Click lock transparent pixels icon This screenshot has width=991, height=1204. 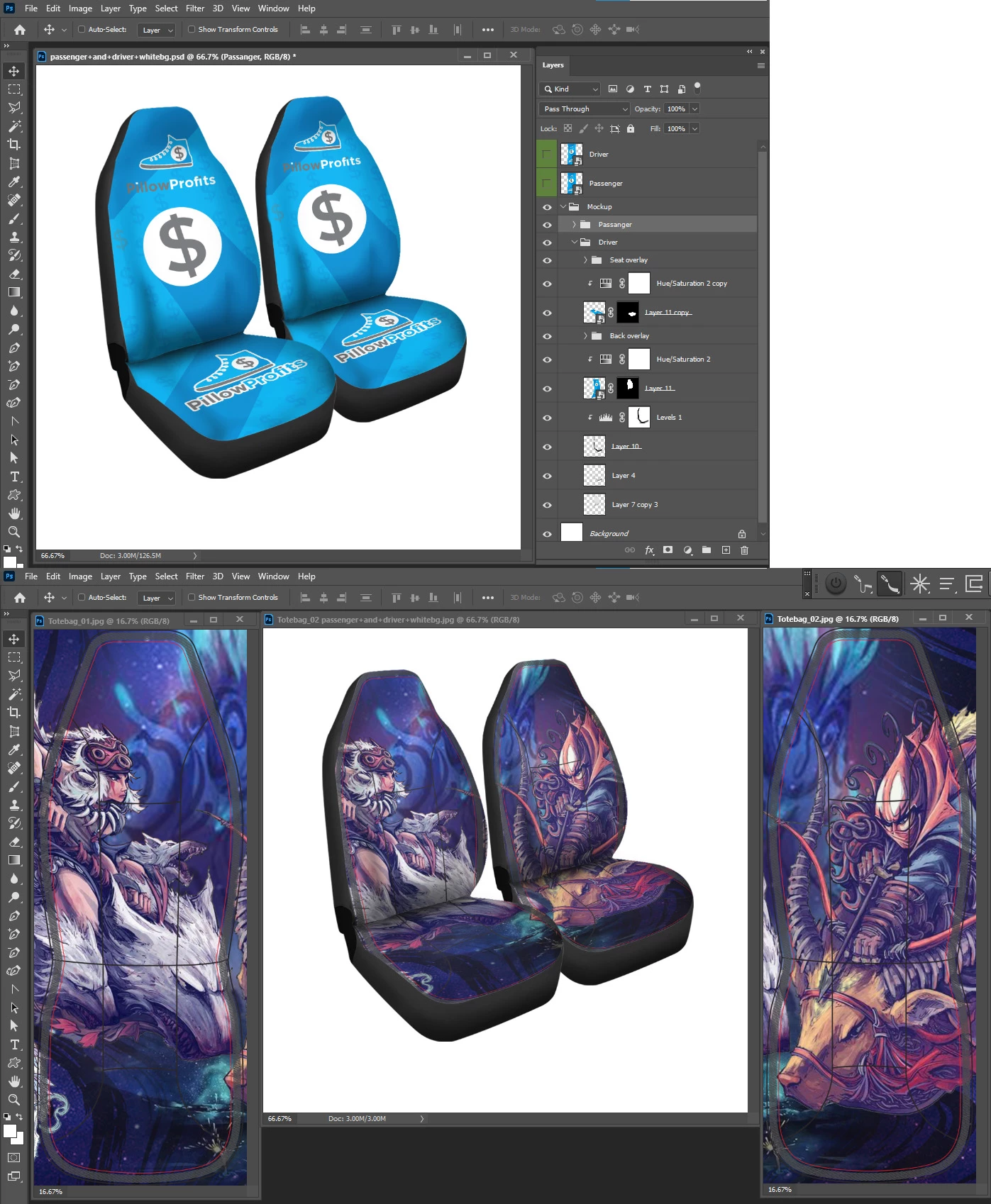[568, 128]
